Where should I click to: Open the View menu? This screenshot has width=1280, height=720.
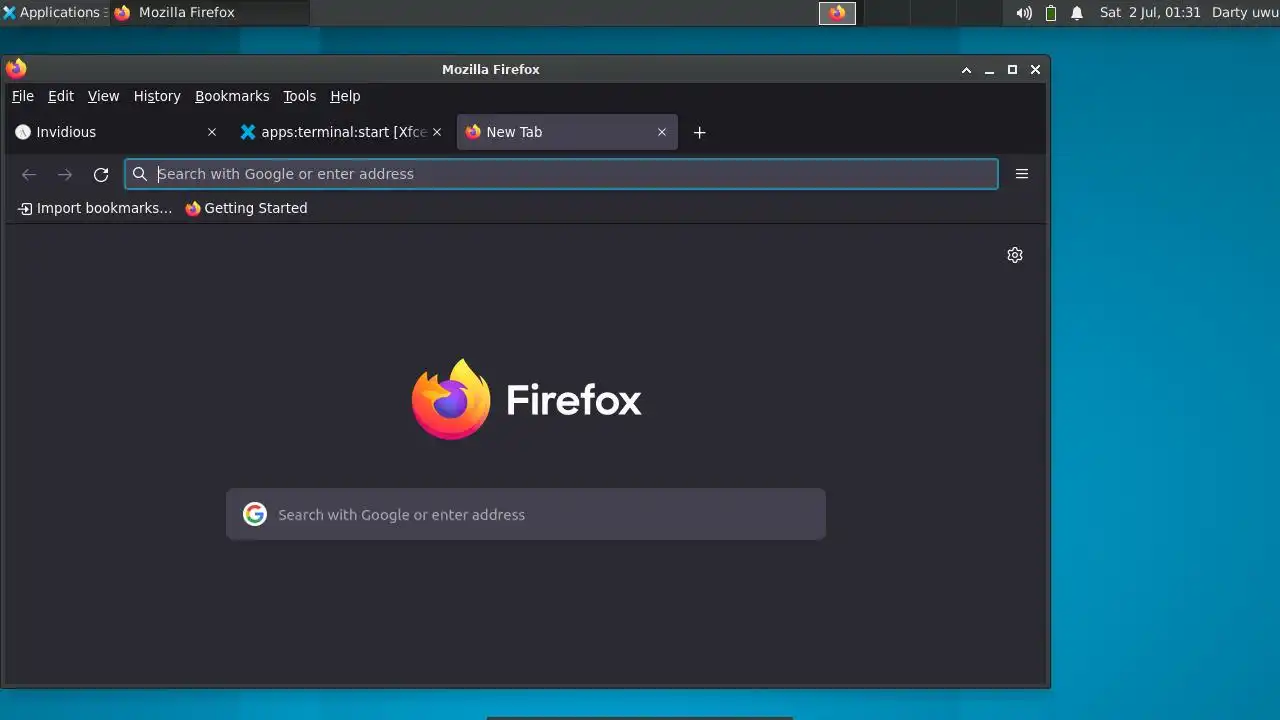(103, 96)
